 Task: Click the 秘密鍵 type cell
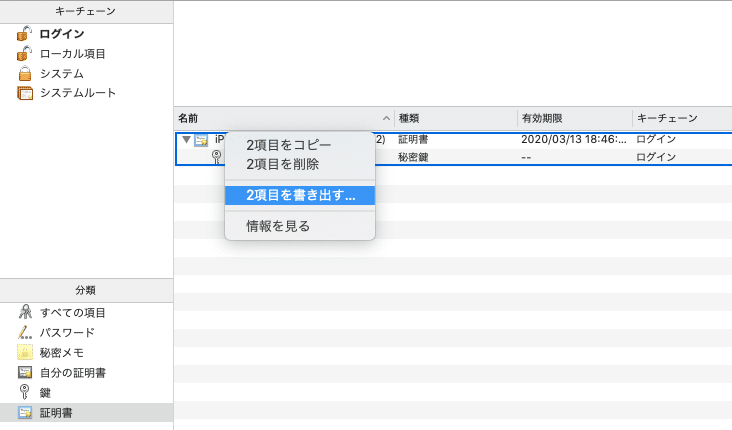click(x=413, y=157)
